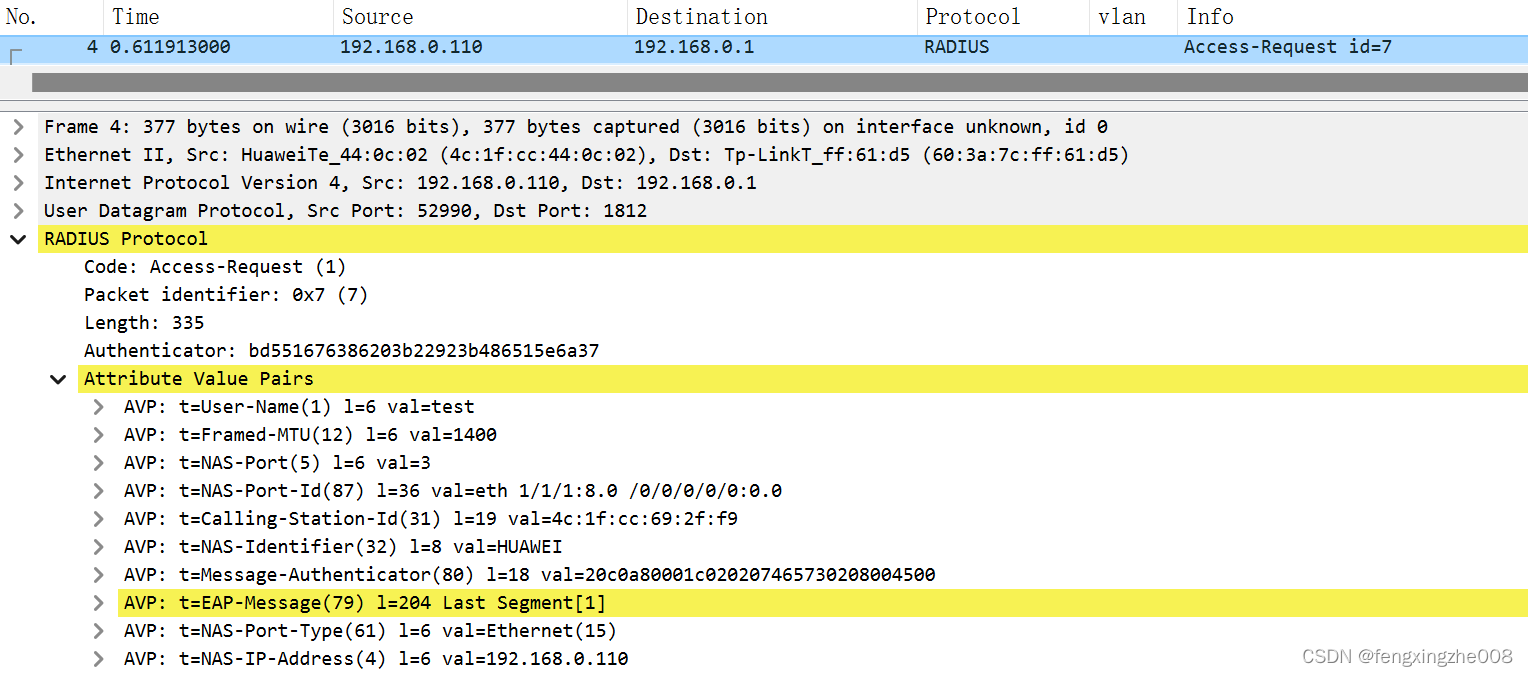Expand the EAP-Message AVP entry
This screenshot has width=1528, height=676.
click(98, 602)
